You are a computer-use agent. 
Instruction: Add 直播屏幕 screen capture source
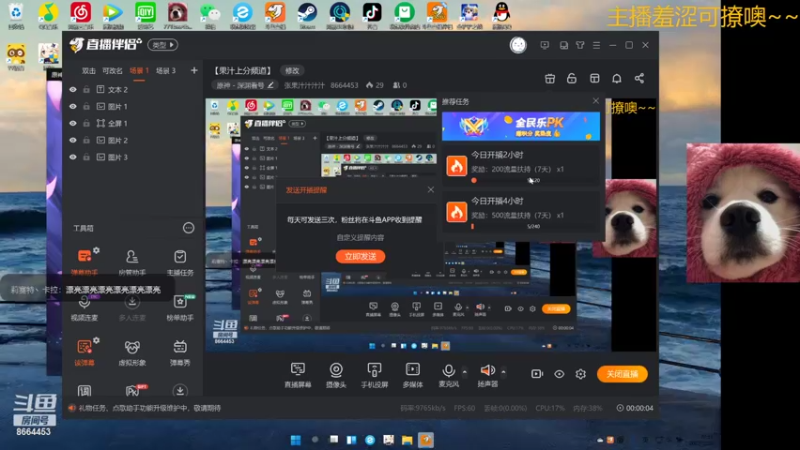tap(297, 375)
